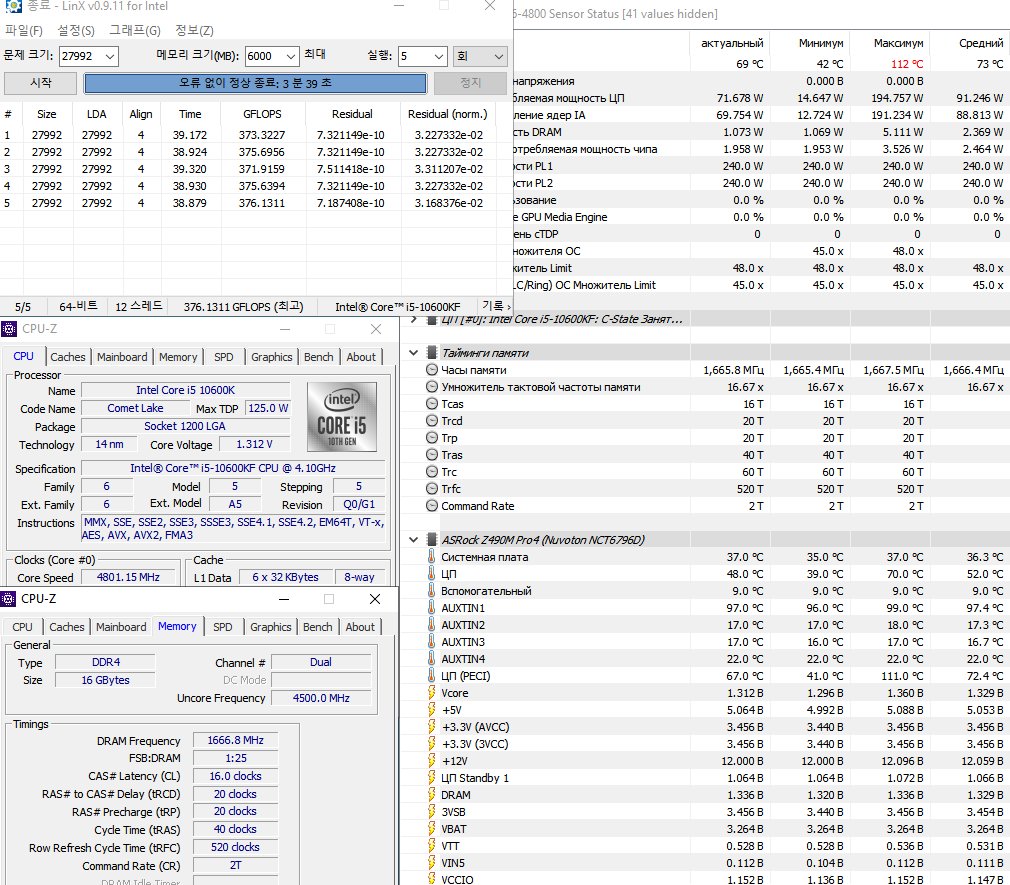Open 그래프(G) menu in LinX
Viewport: 1010px width, 885px height.
[x=135, y=30]
